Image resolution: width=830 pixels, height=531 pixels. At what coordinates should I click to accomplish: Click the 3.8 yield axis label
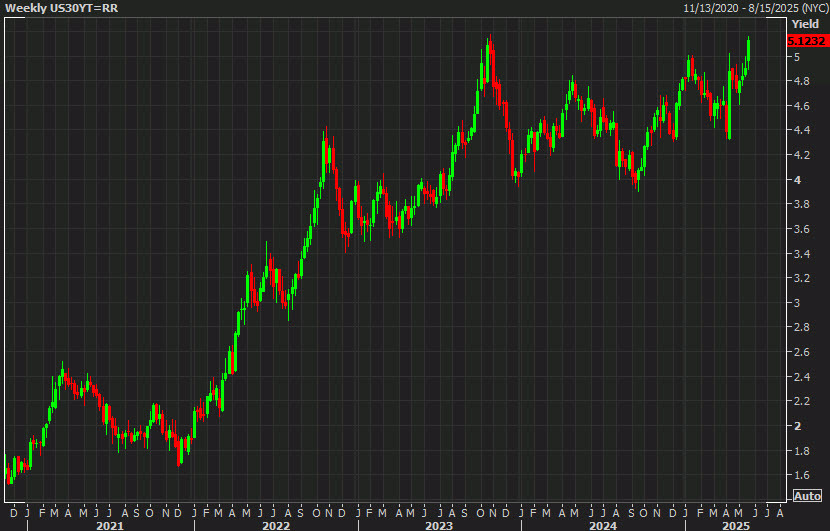801,204
